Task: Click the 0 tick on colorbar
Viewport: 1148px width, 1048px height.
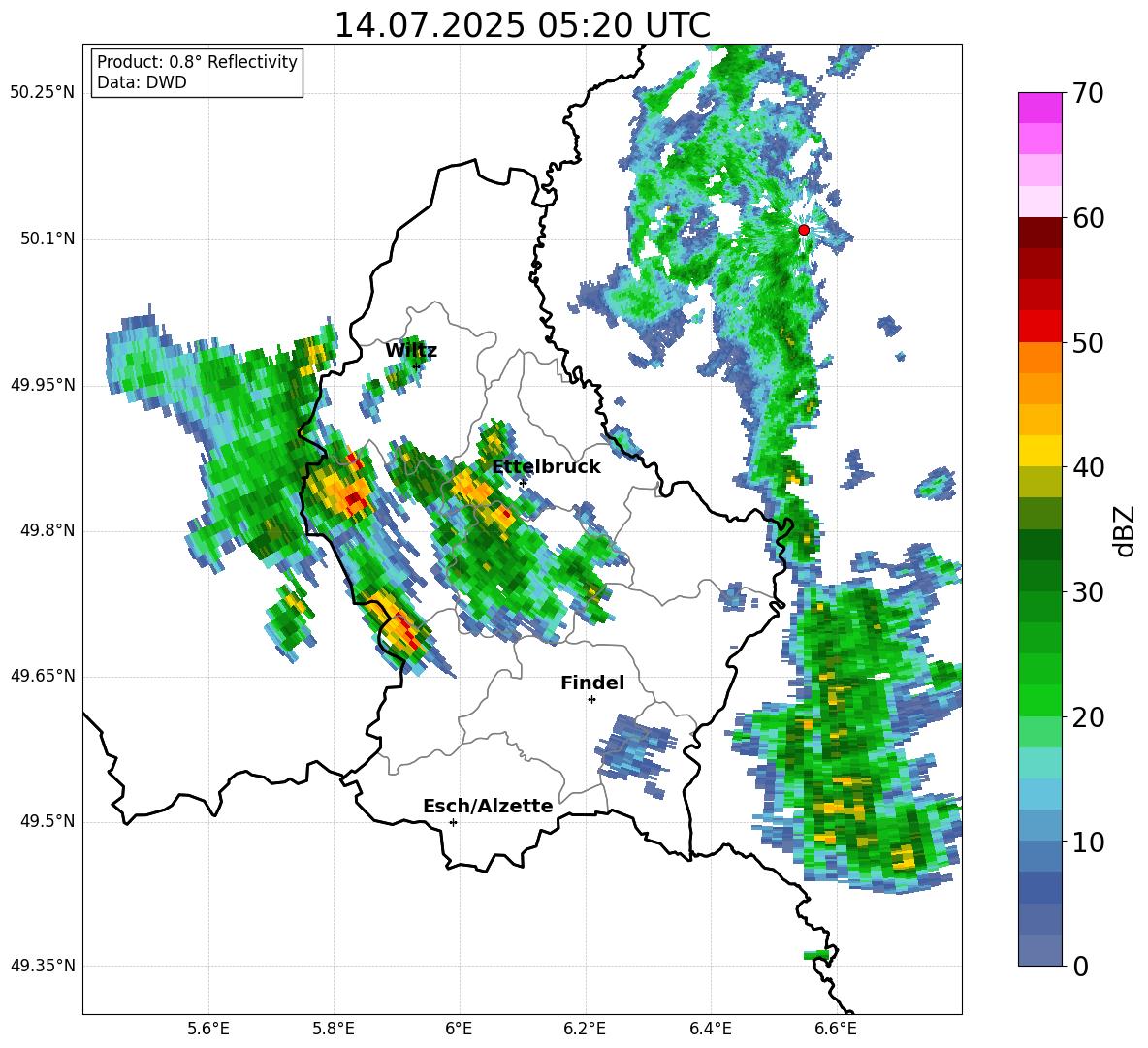Action: pyautogui.click(x=1080, y=966)
